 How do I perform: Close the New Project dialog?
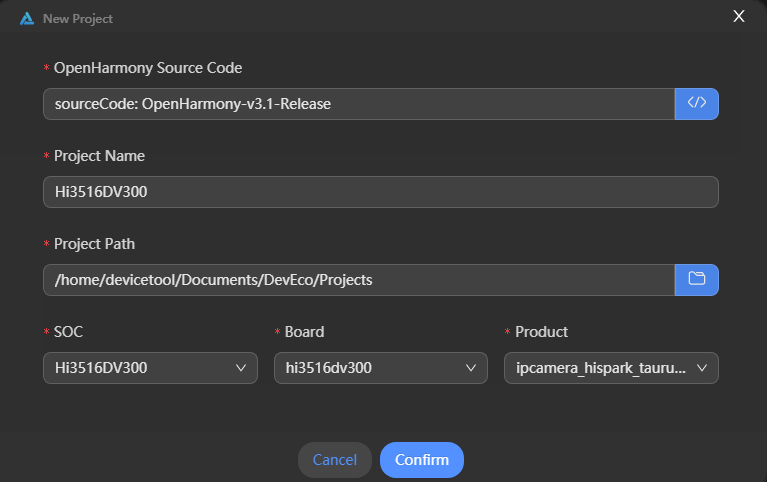coord(740,16)
